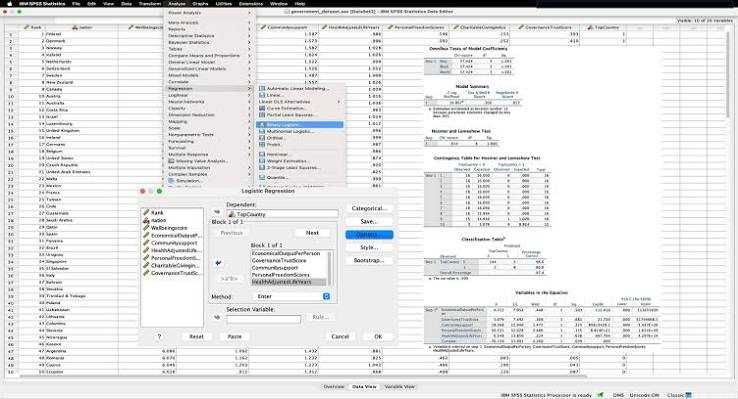Screen dimensions: 738x399
Task: Click the Curve Estimation icon
Action: pyautogui.click(x=262, y=108)
